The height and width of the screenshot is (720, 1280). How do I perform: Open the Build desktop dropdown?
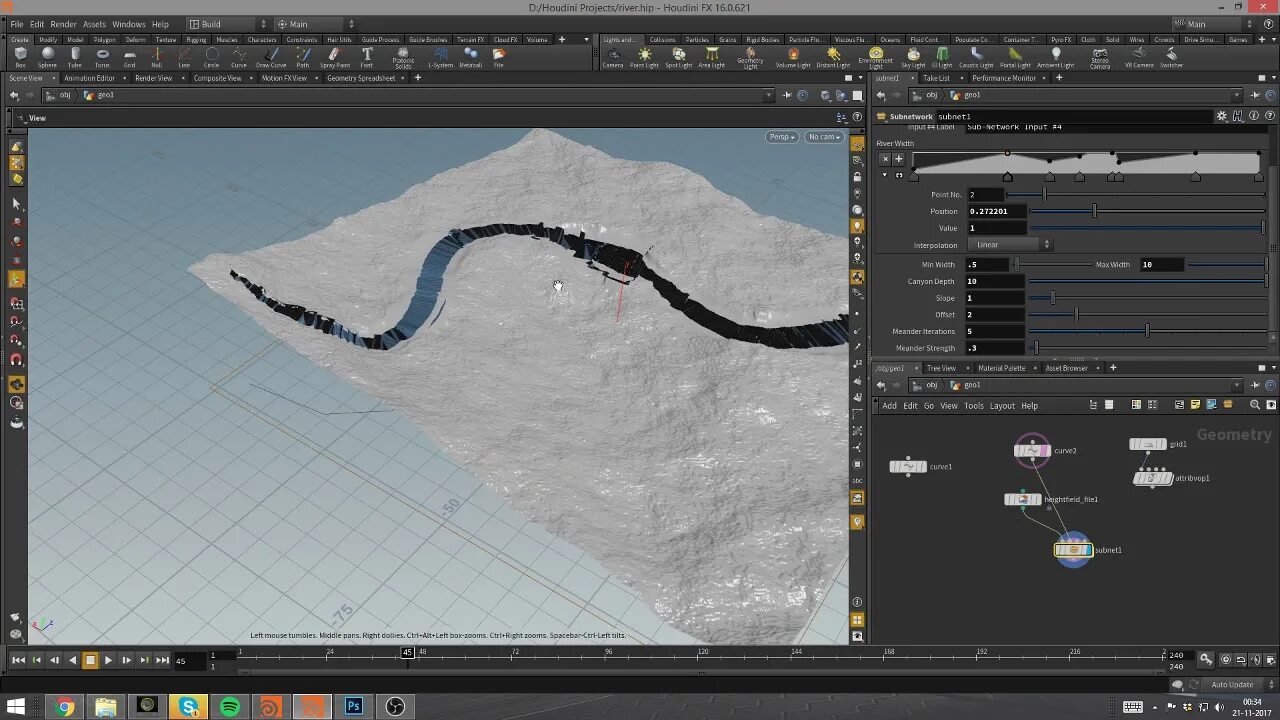pos(228,24)
